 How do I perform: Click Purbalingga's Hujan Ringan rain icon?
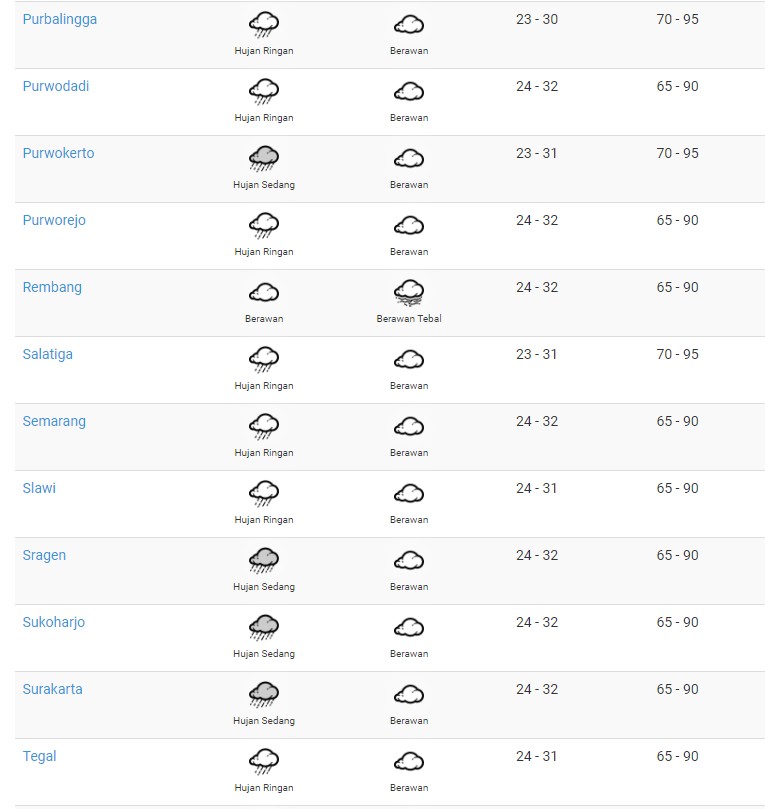coord(264,25)
